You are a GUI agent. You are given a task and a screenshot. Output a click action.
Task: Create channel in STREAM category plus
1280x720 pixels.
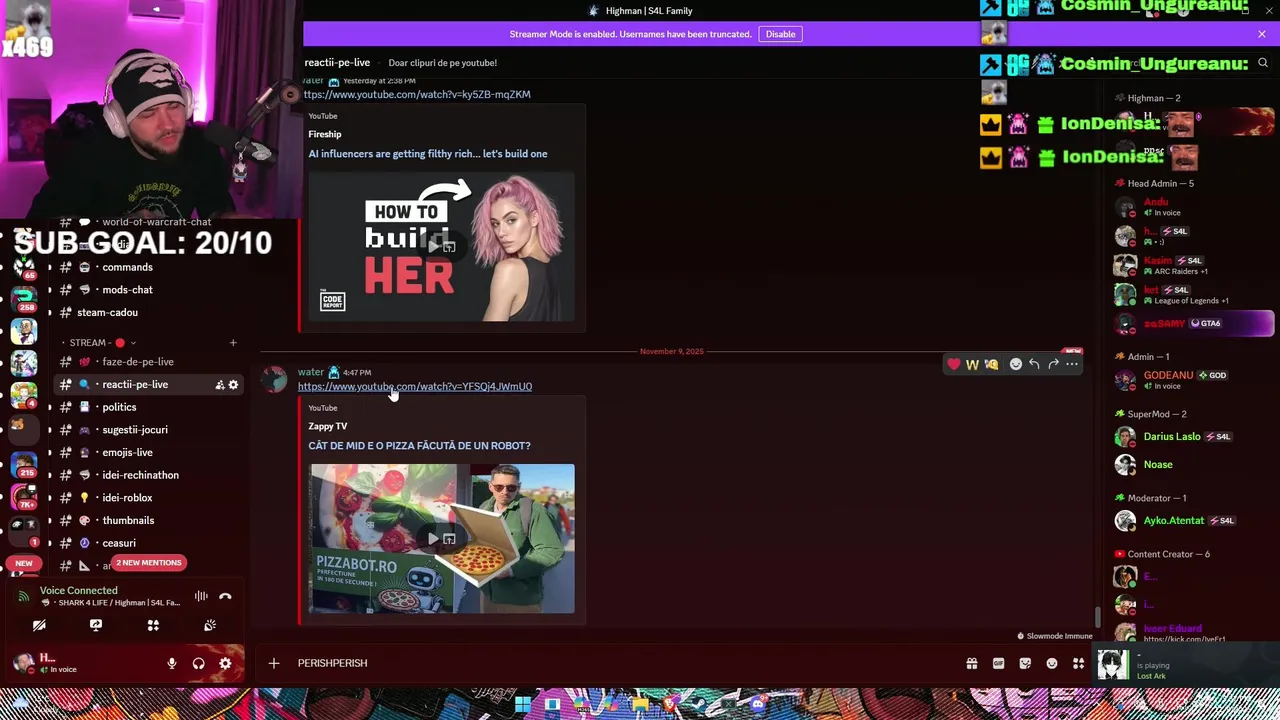click(x=233, y=343)
